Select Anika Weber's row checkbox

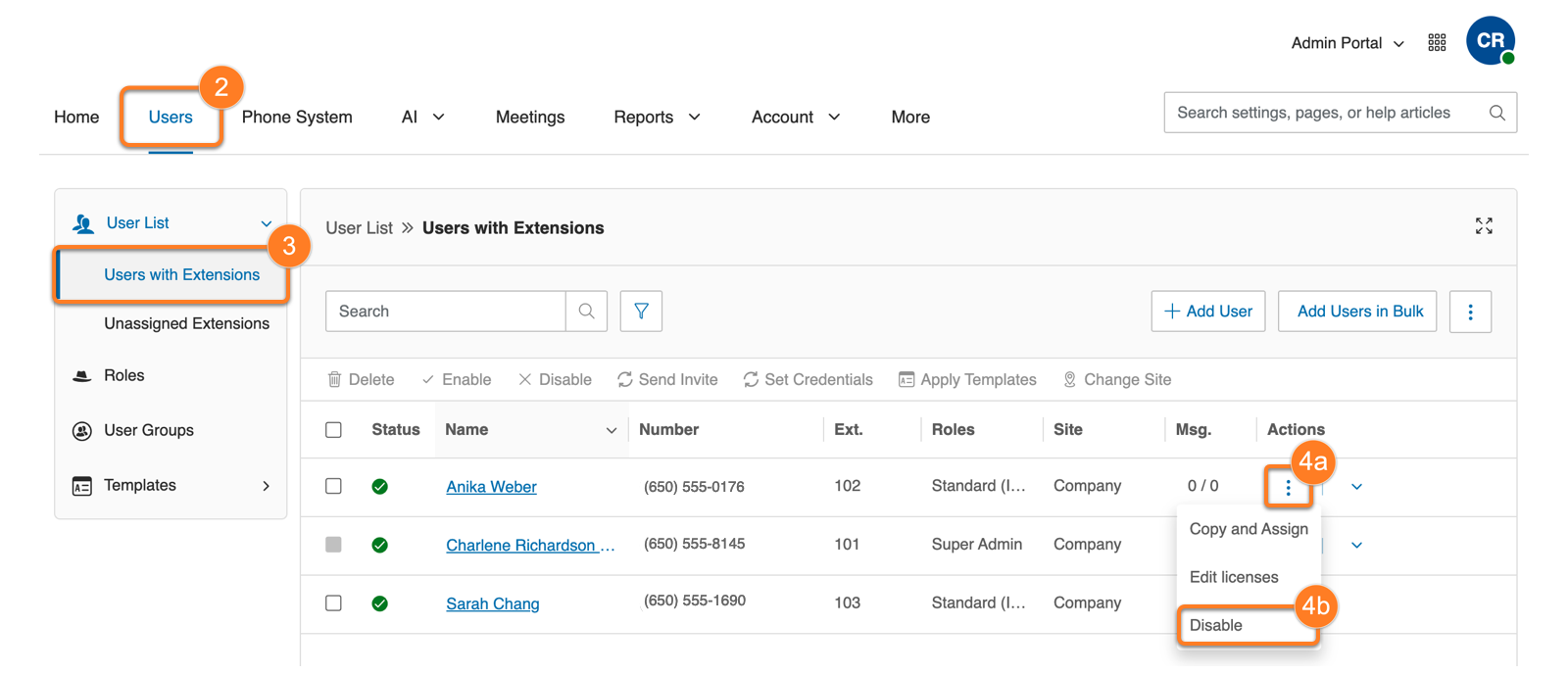(333, 487)
